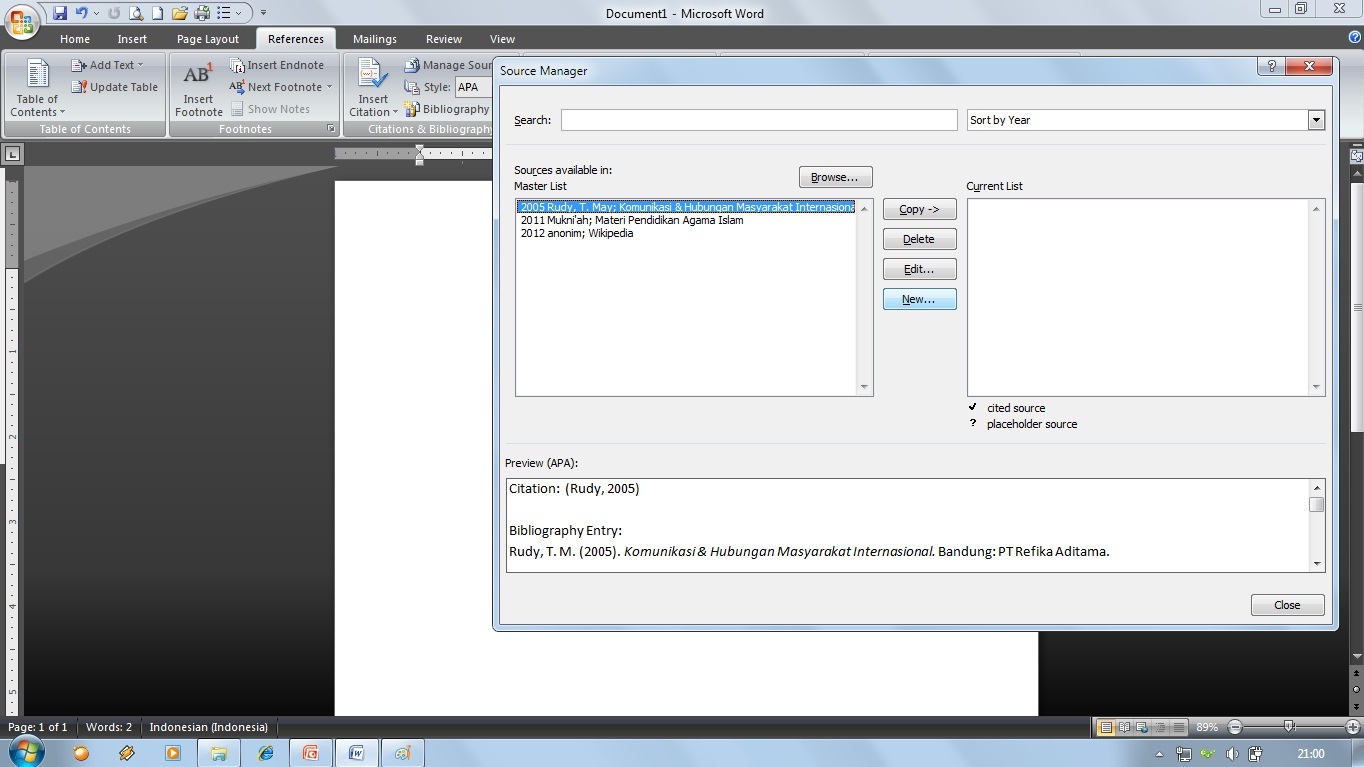Show hidden tray icons arrow

[x=1159, y=754]
